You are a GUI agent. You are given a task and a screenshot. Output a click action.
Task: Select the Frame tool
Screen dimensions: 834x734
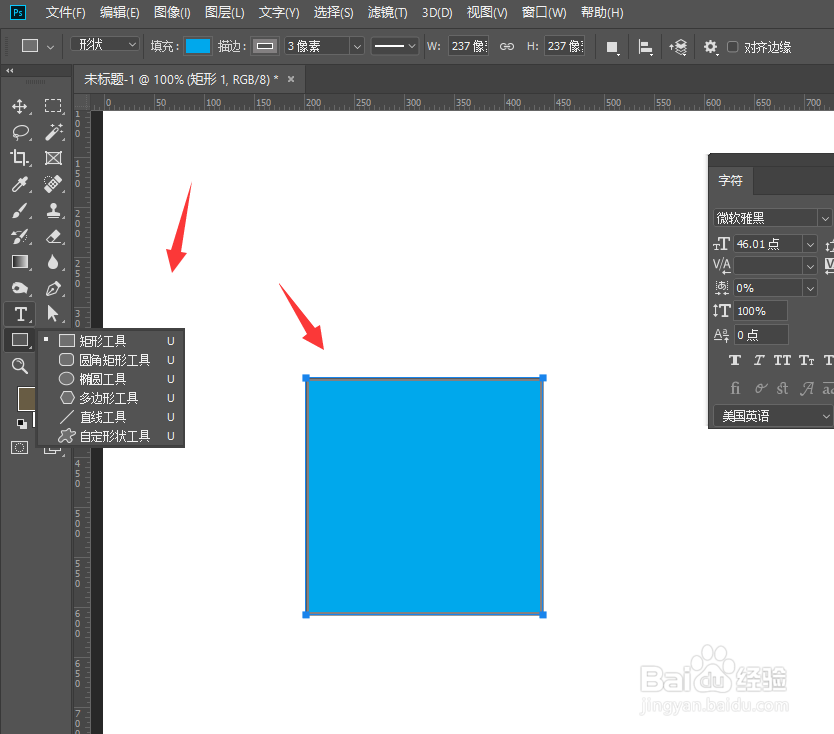[x=53, y=158]
